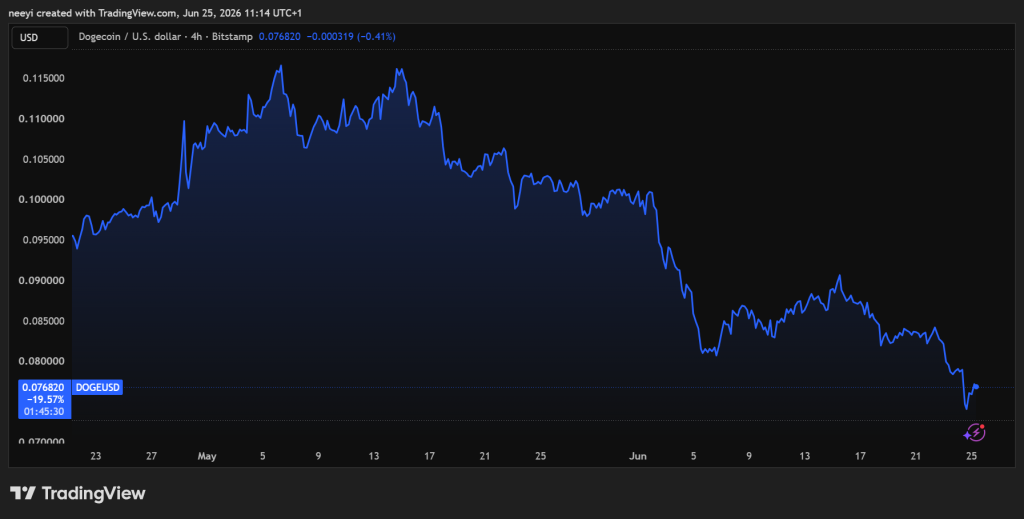Click the May label on time axis
This screenshot has width=1024, height=519.
click(x=206, y=456)
